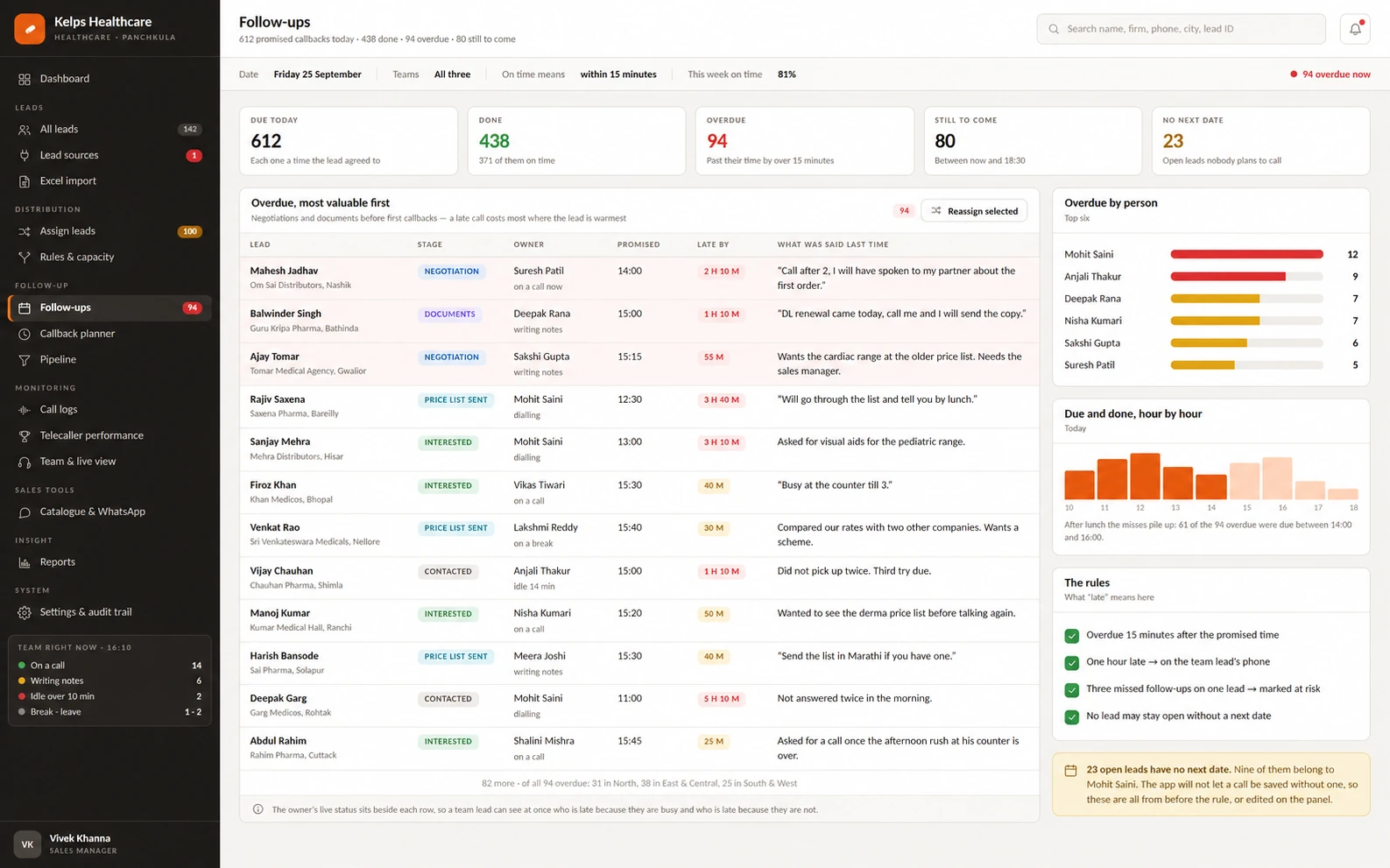Image resolution: width=1390 pixels, height=868 pixels.
Task: Click the Team & live view headset icon
Action: pos(25,462)
